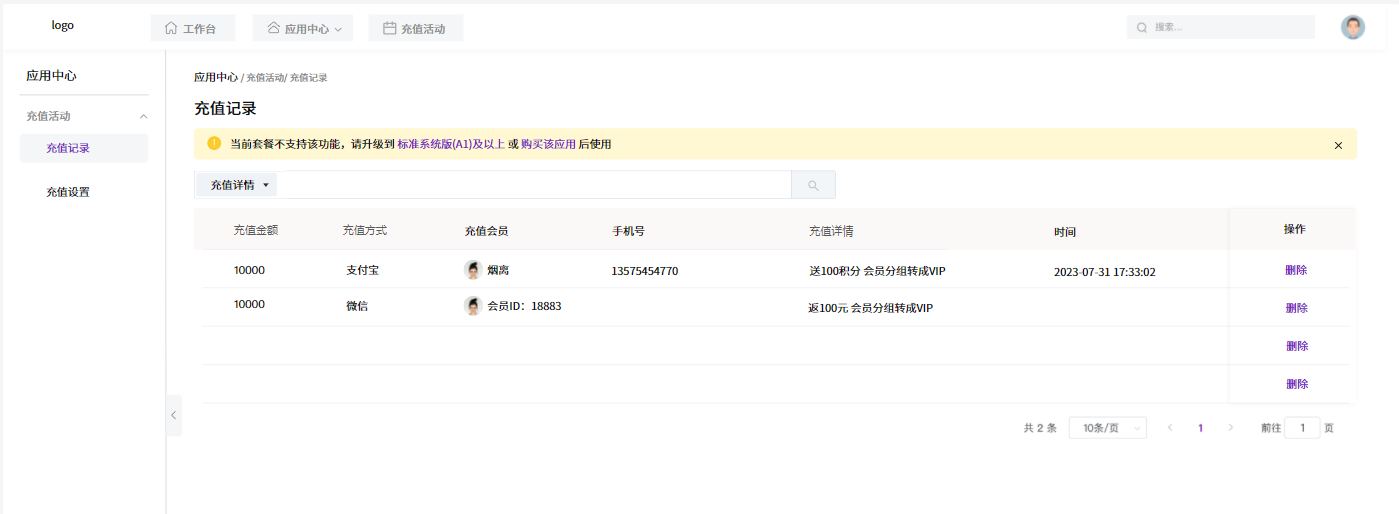
Task: Click the page number jump input field
Action: (x=1301, y=428)
